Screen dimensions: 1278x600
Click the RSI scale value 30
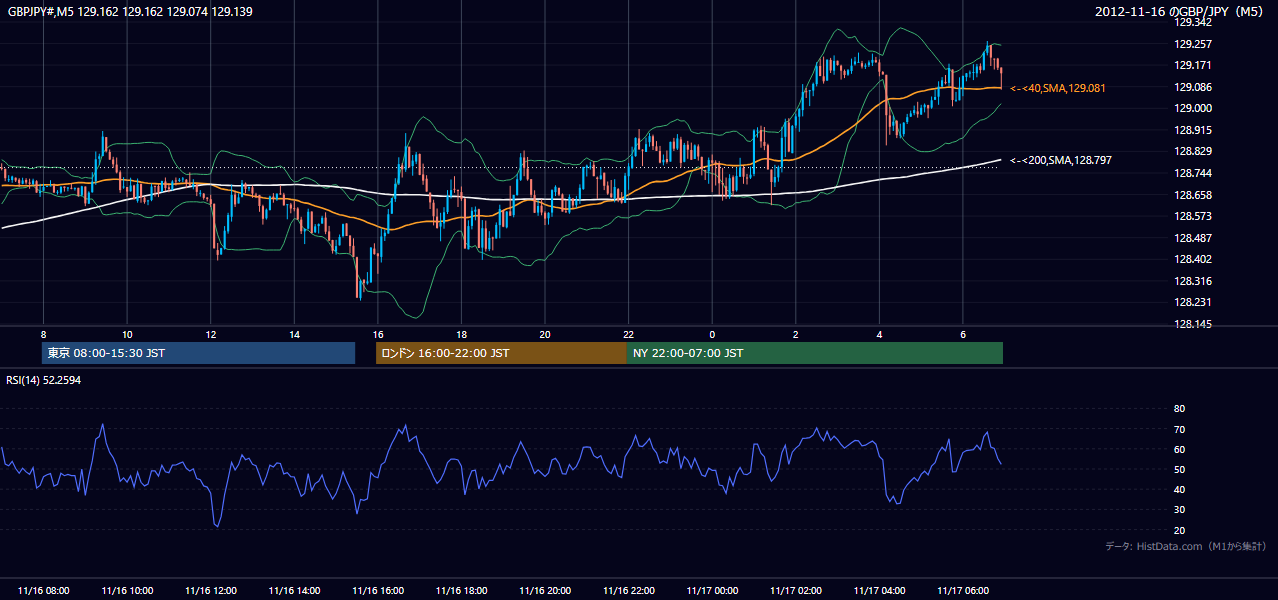tap(1180, 510)
